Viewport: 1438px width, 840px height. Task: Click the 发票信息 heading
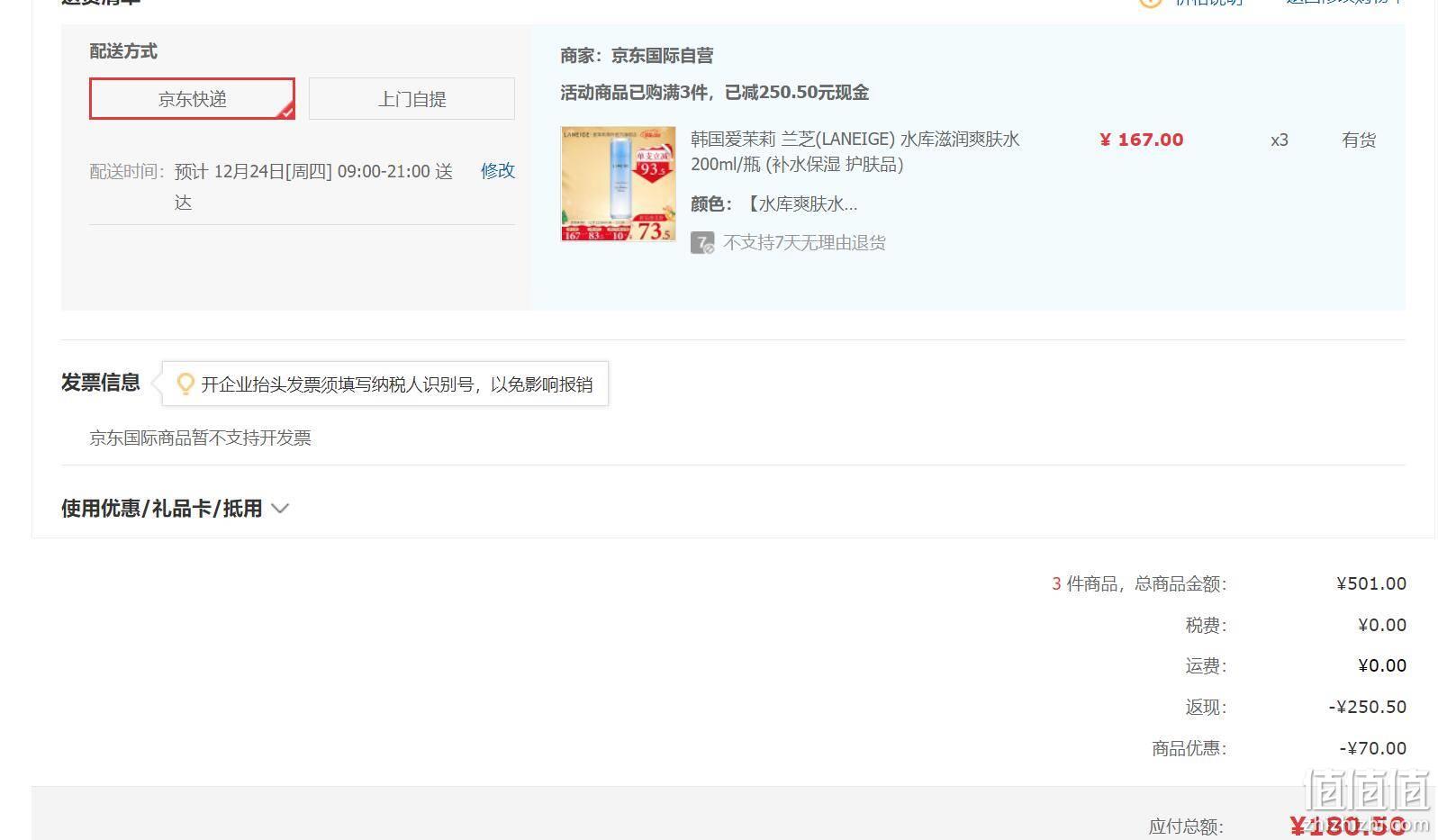click(101, 383)
